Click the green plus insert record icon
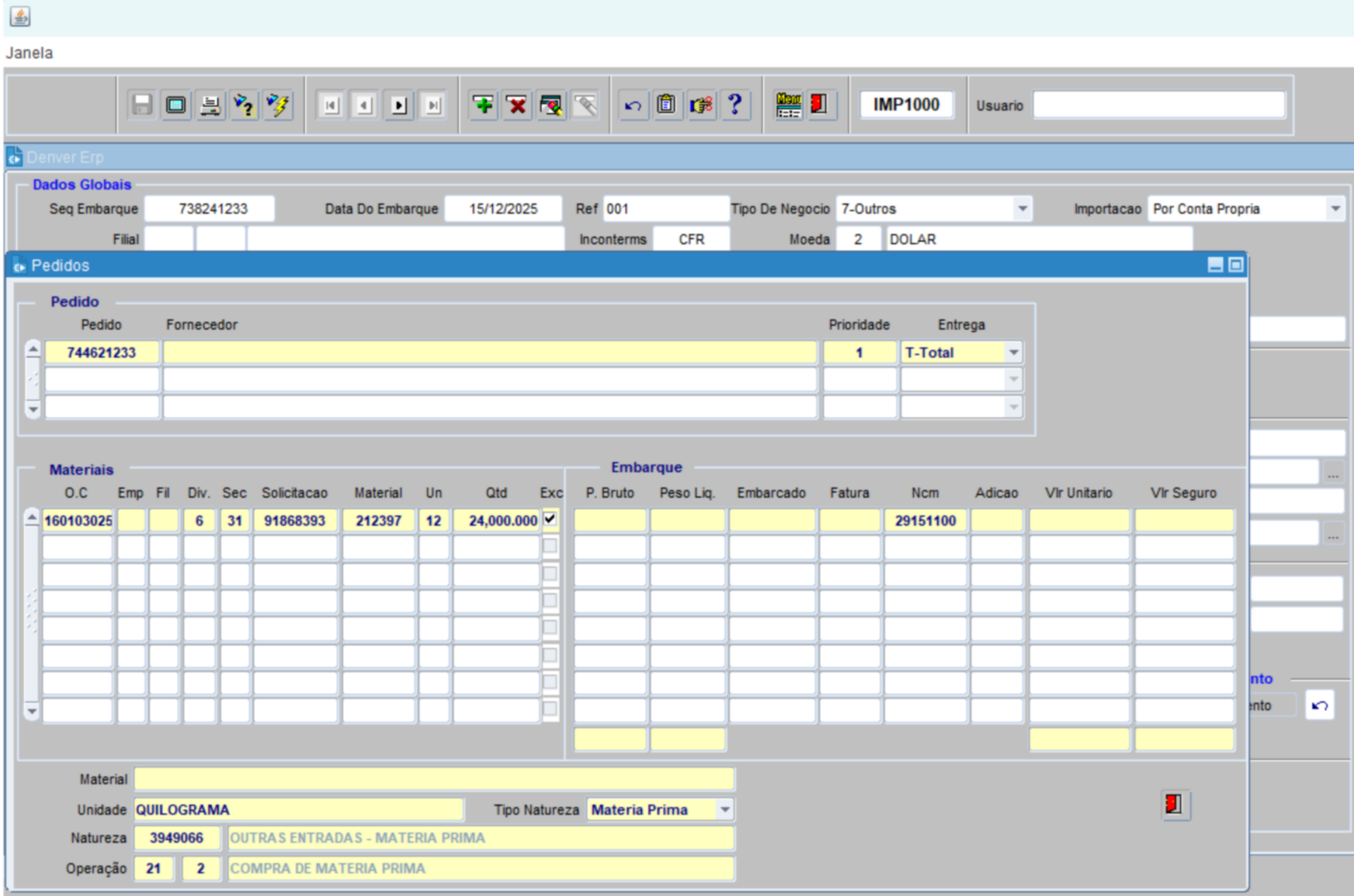The image size is (1354, 896). [x=483, y=105]
